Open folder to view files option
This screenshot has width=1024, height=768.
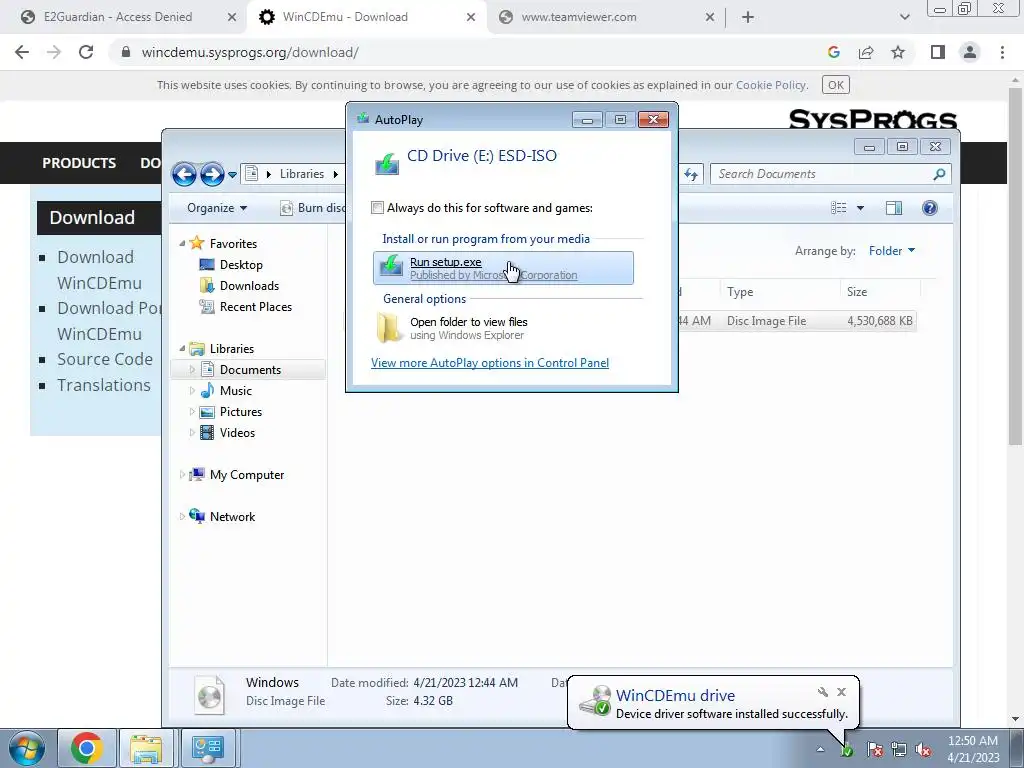(x=468, y=328)
